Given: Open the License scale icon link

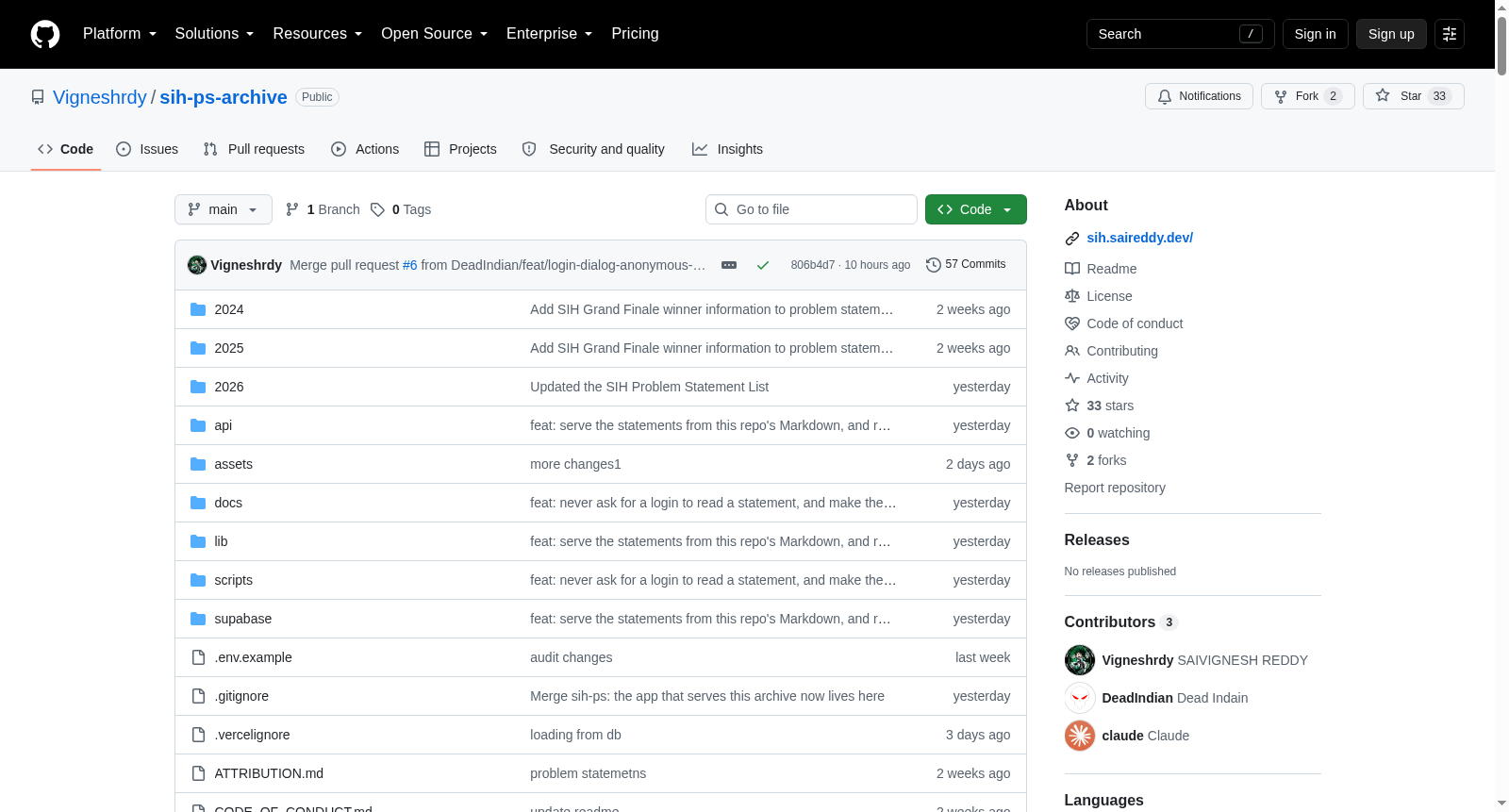Looking at the screenshot, I should 1099,296.
